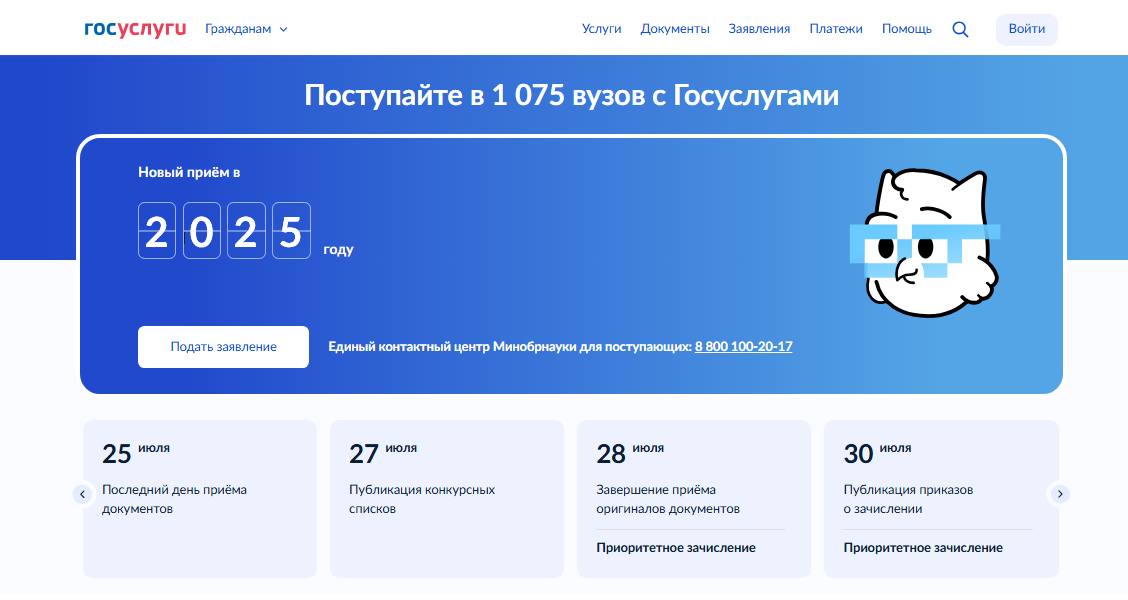
Task: Open the Услуги menu item
Action: point(601,29)
